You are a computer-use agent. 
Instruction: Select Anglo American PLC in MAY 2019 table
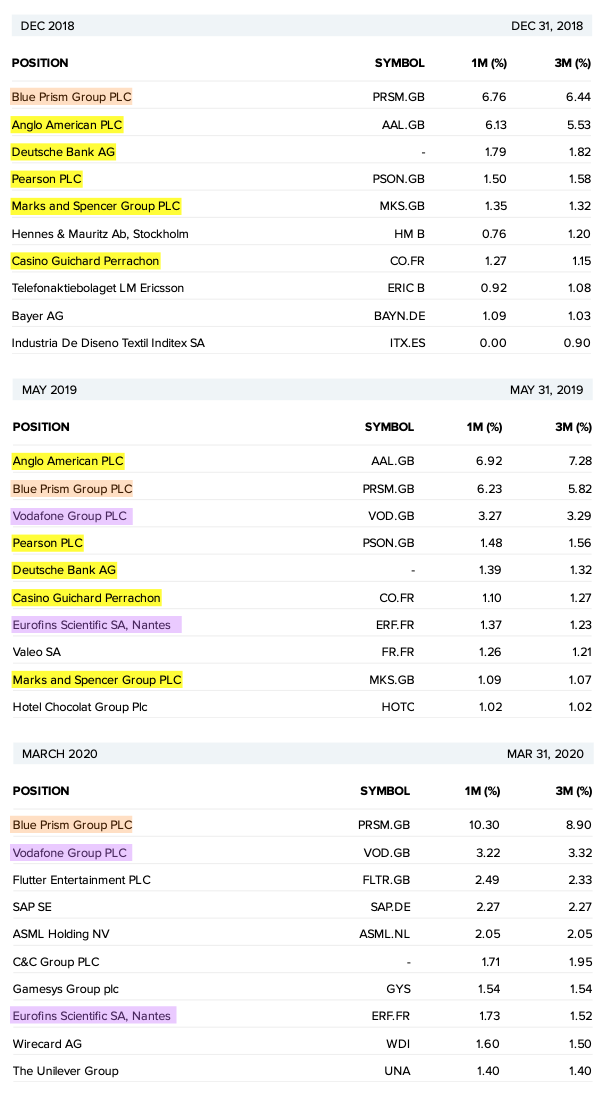[x=68, y=461]
